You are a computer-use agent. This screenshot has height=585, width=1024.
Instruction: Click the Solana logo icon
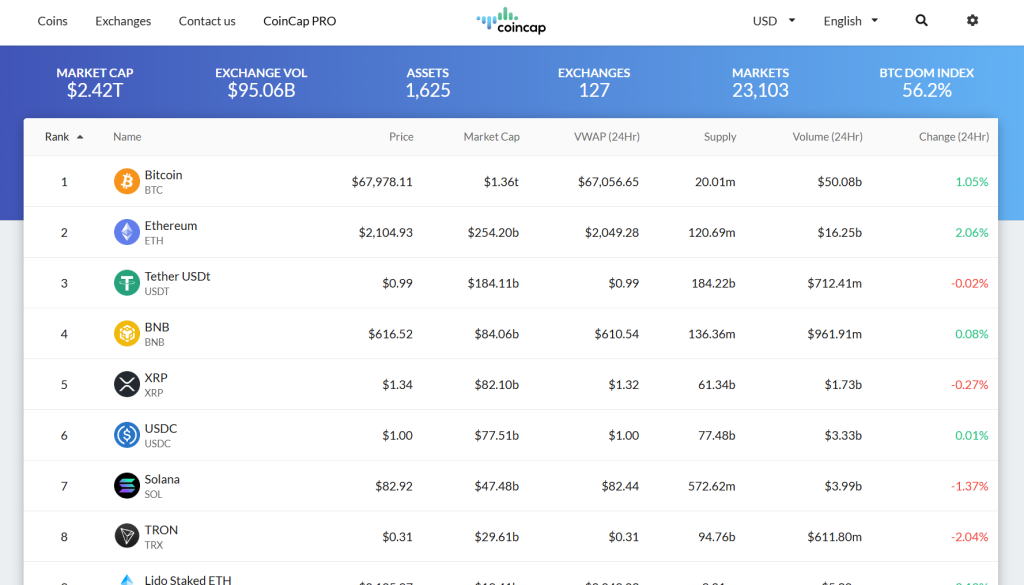click(x=126, y=486)
